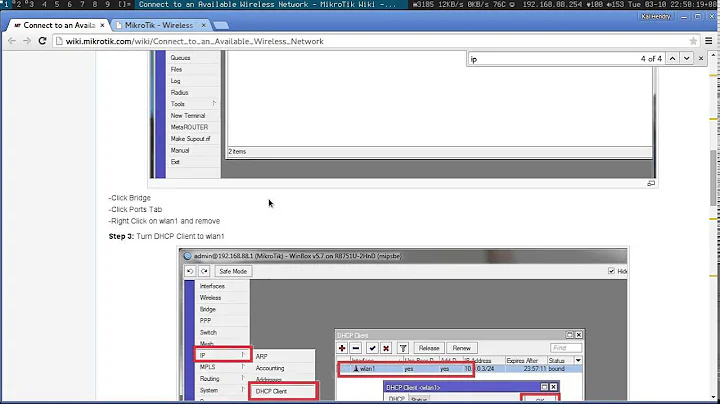Close the 'Connect to an Availa' tab
Screen dimensions: 720x404
pos(102,25)
